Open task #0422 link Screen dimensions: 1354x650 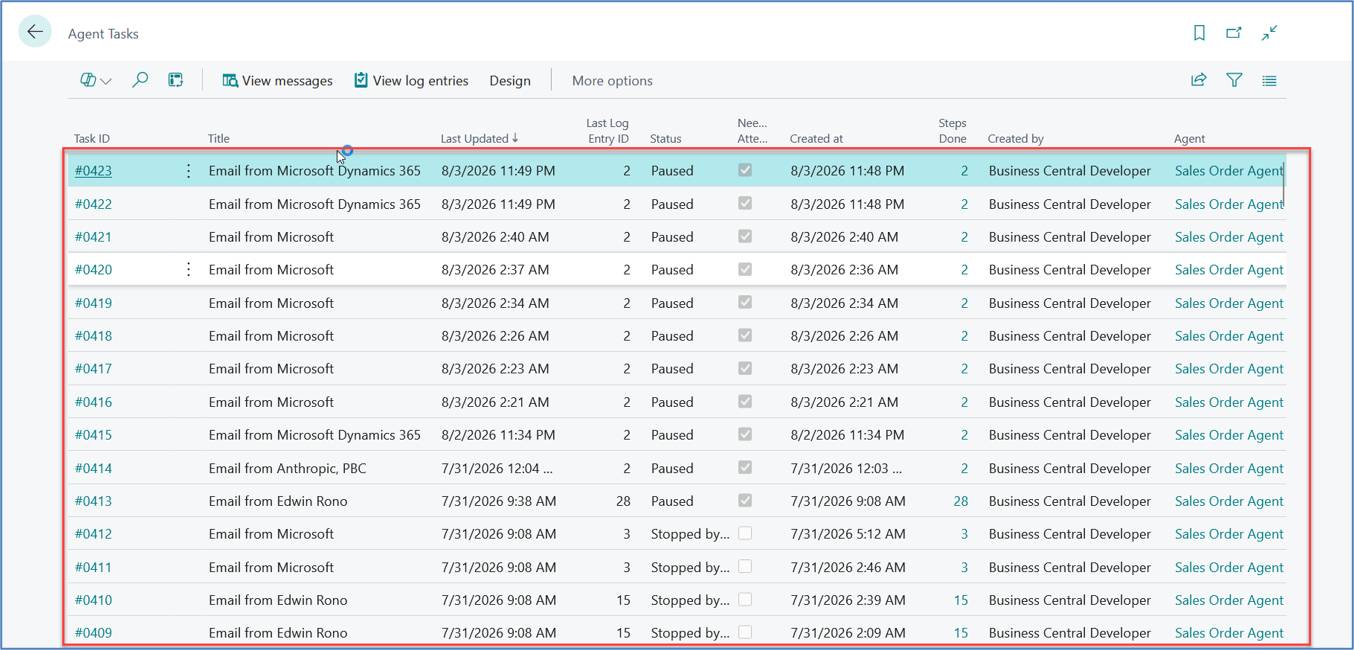click(x=93, y=204)
